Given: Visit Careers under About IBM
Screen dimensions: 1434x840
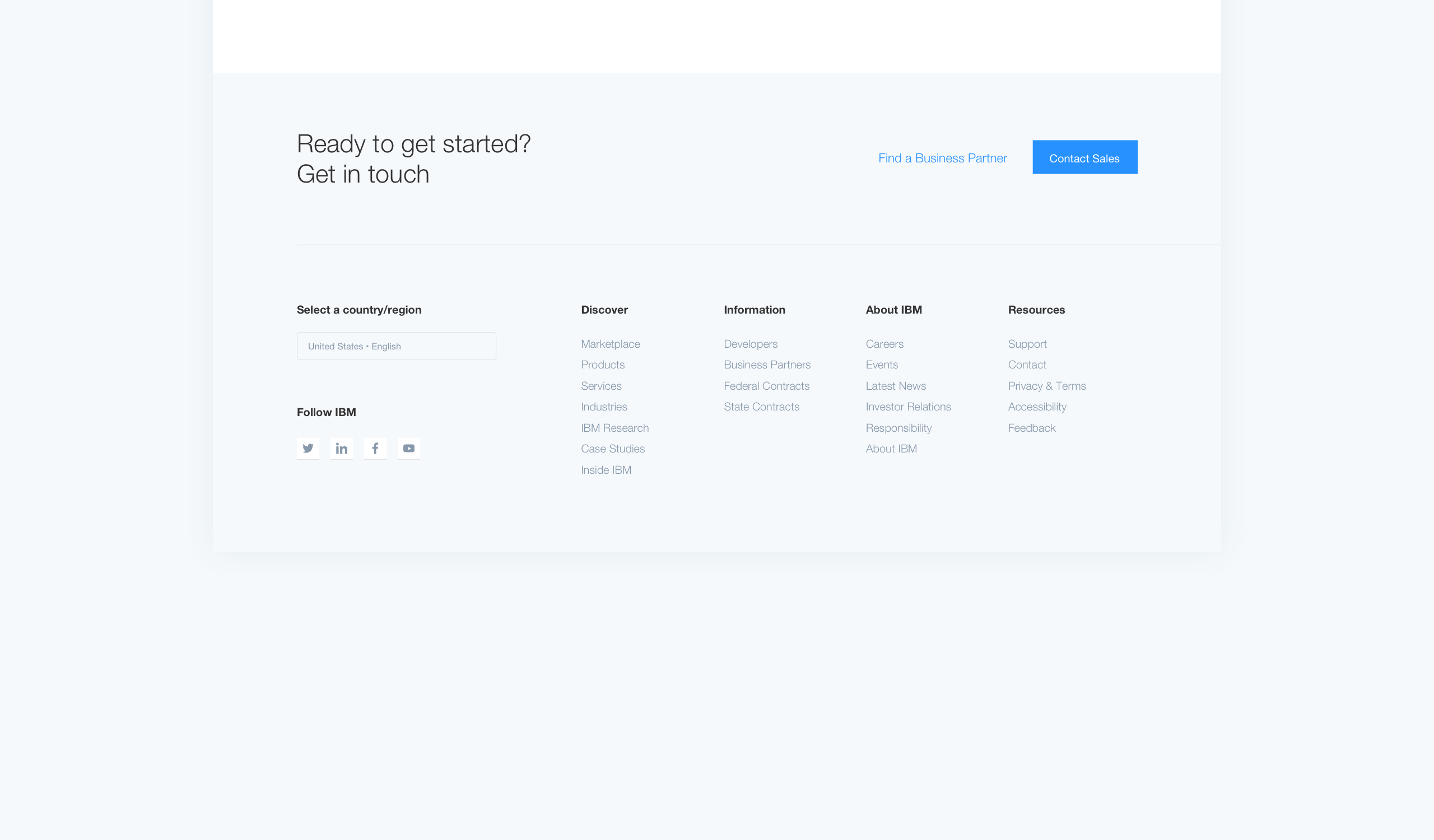Looking at the screenshot, I should tap(884, 344).
